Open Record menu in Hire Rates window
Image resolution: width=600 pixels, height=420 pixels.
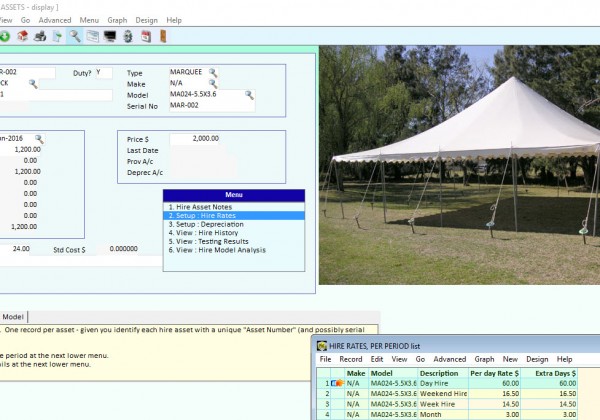click(x=351, y=359)
